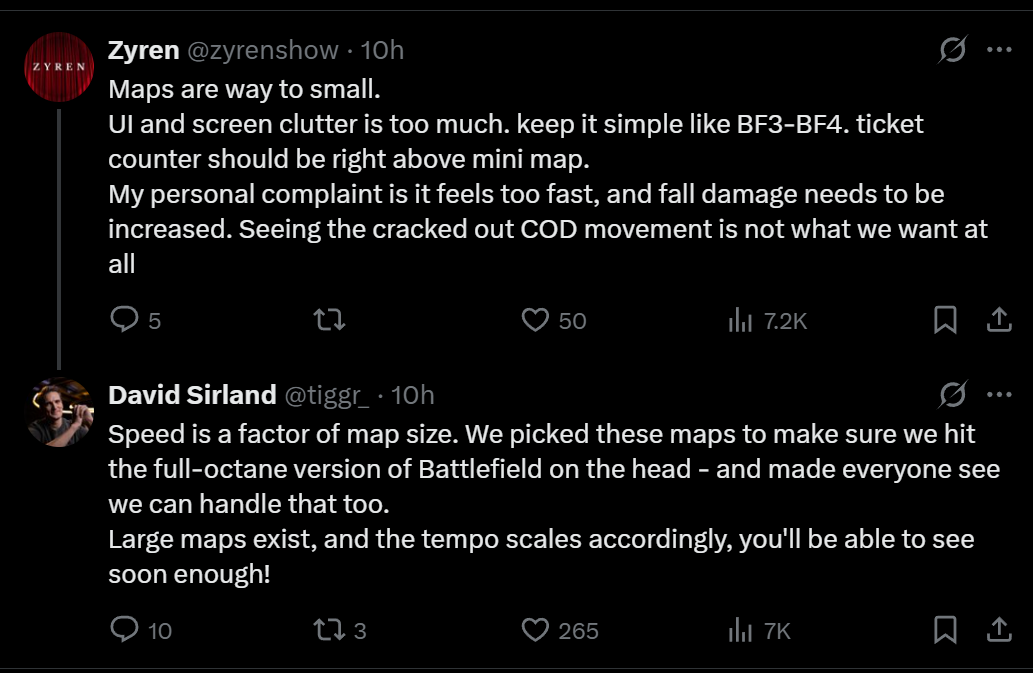Bookmark David Sirland's reply
The width and height of the screenshot is (1033, 673).
pyautogui.click(x=945, y=630)
